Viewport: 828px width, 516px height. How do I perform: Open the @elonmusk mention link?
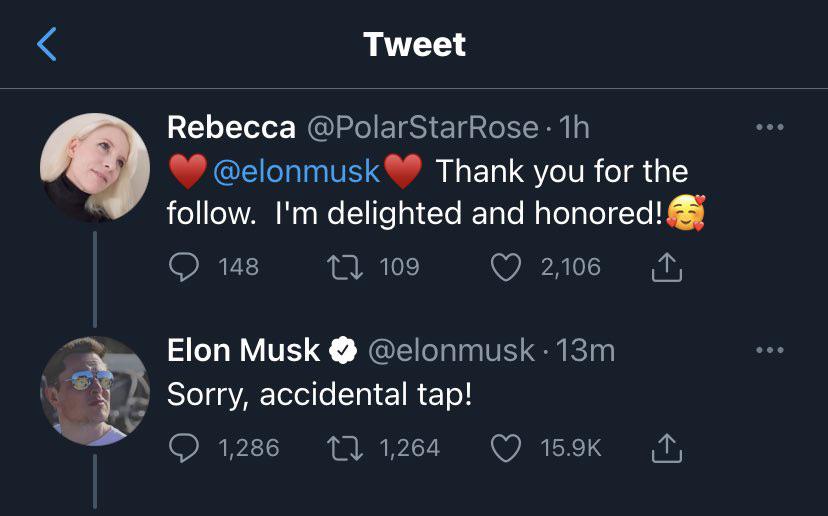(x=297, y=171)
